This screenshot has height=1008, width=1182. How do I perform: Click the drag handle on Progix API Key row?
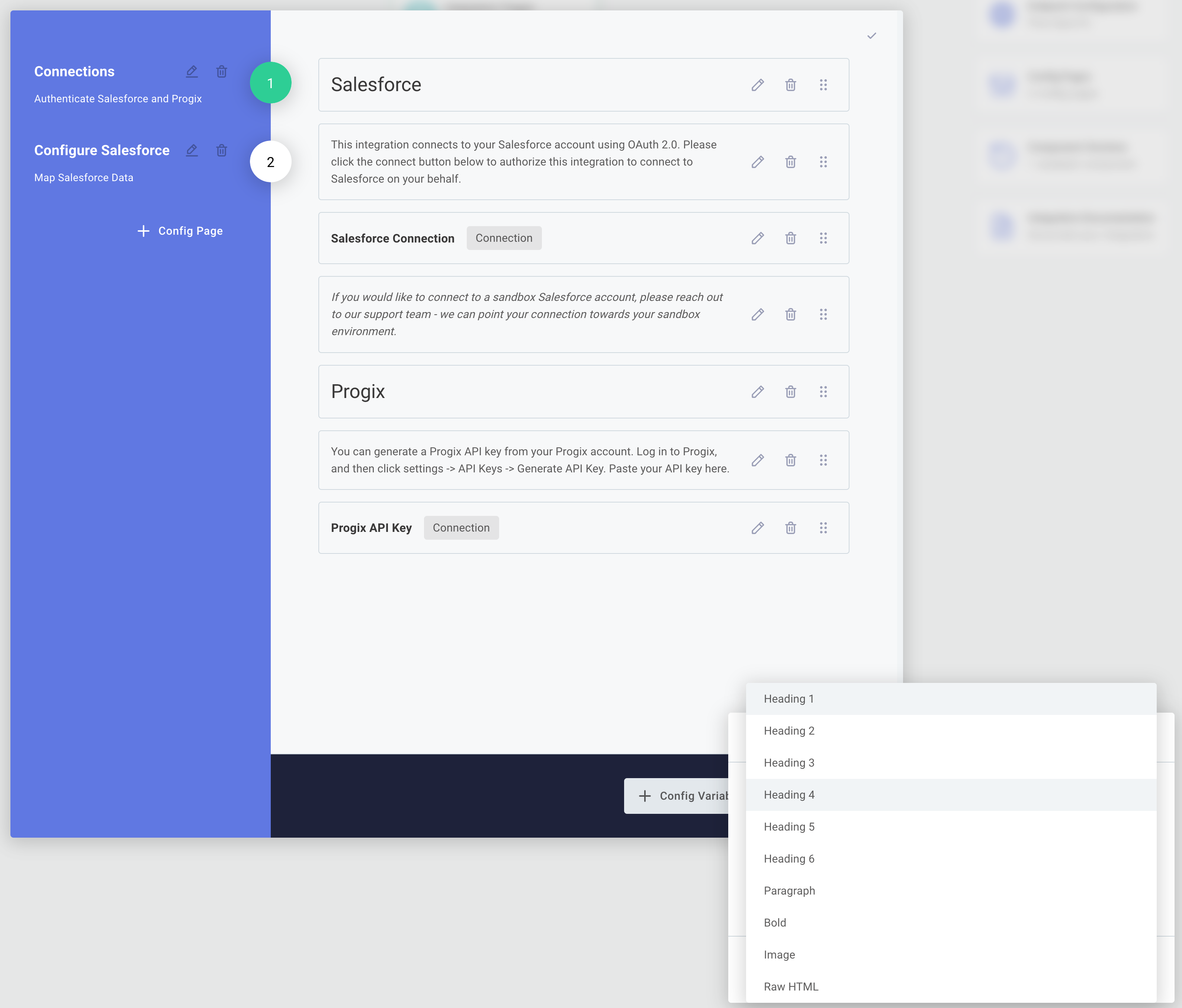coord(824,528)
